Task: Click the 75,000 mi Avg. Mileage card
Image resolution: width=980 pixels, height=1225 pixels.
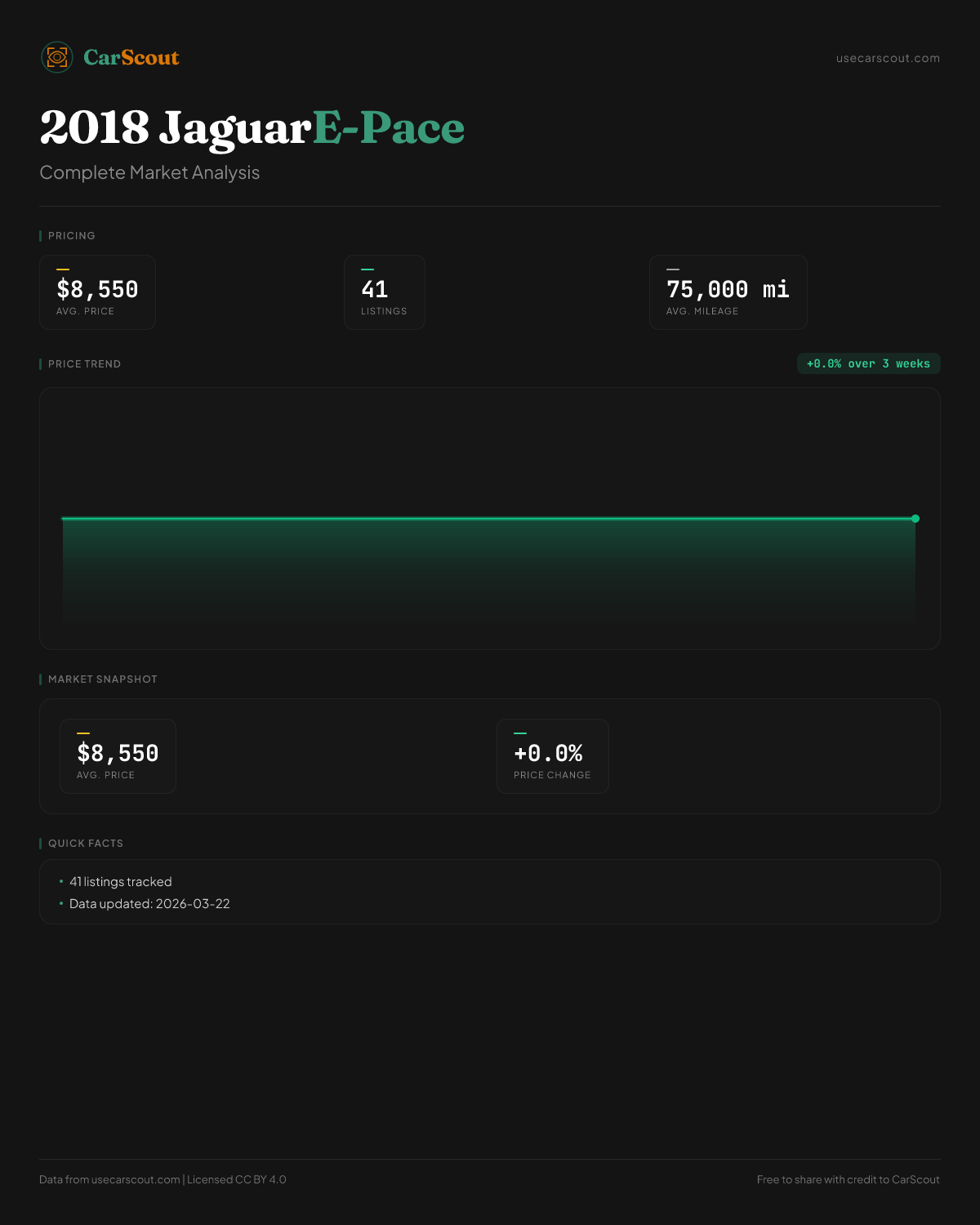Action: tap(728, 292)
